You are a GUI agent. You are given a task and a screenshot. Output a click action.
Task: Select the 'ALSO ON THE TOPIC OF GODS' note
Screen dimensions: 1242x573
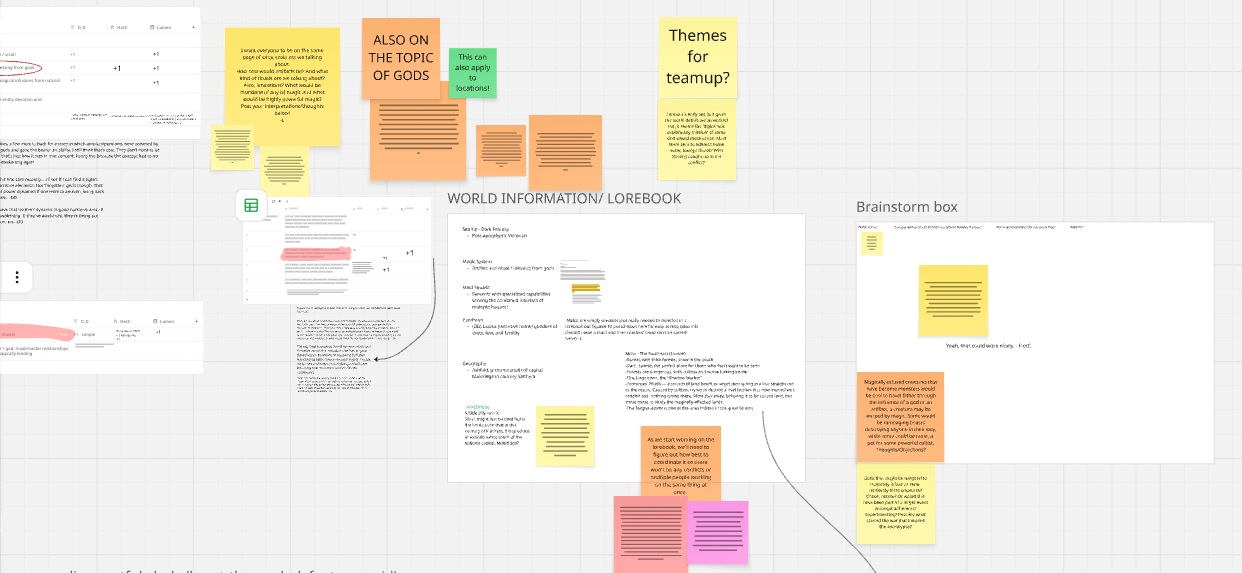(400, 58)
